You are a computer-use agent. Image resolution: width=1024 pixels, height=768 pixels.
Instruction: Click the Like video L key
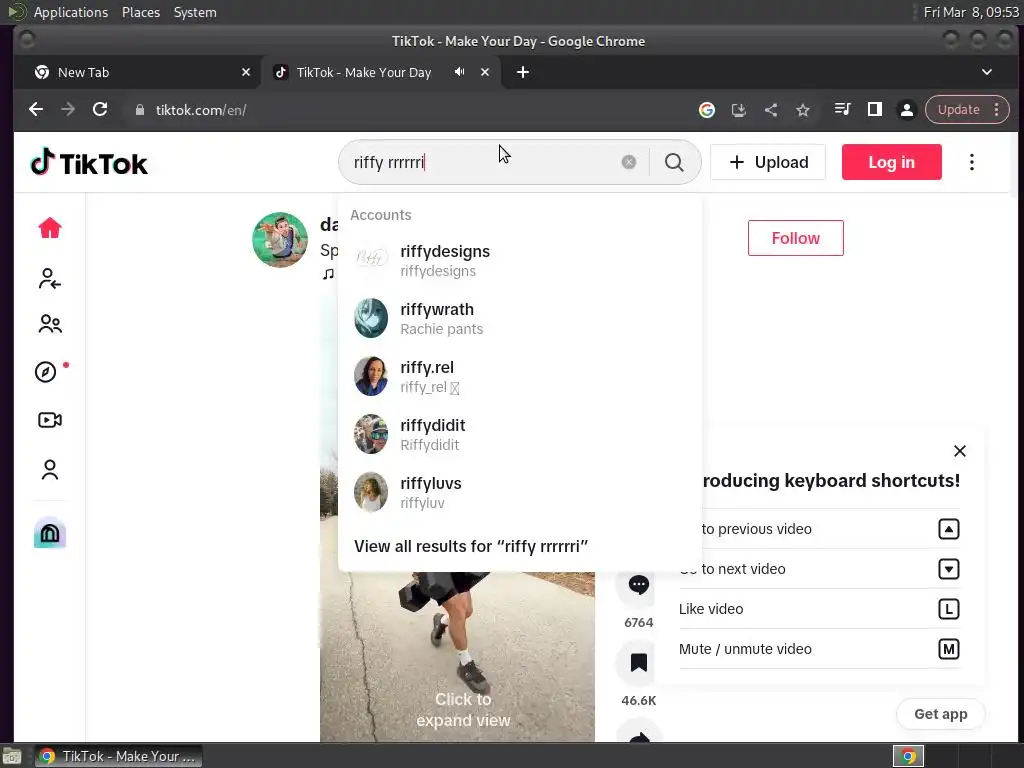[948, 609]
